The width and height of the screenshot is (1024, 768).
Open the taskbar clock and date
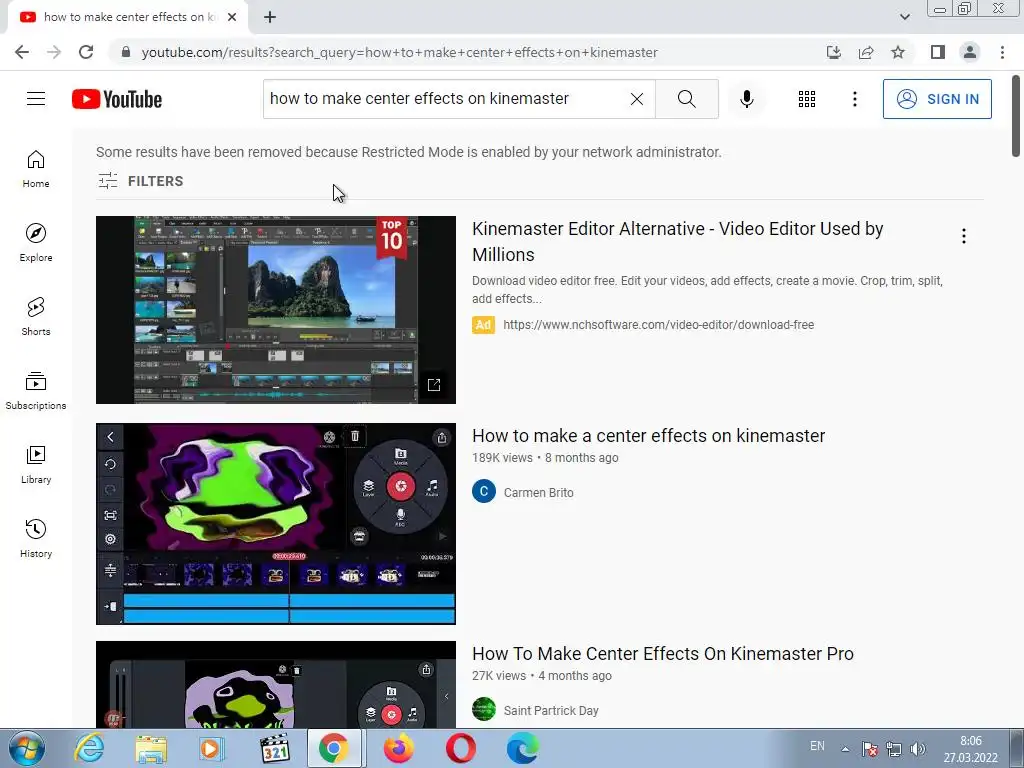tap(970, 749)
